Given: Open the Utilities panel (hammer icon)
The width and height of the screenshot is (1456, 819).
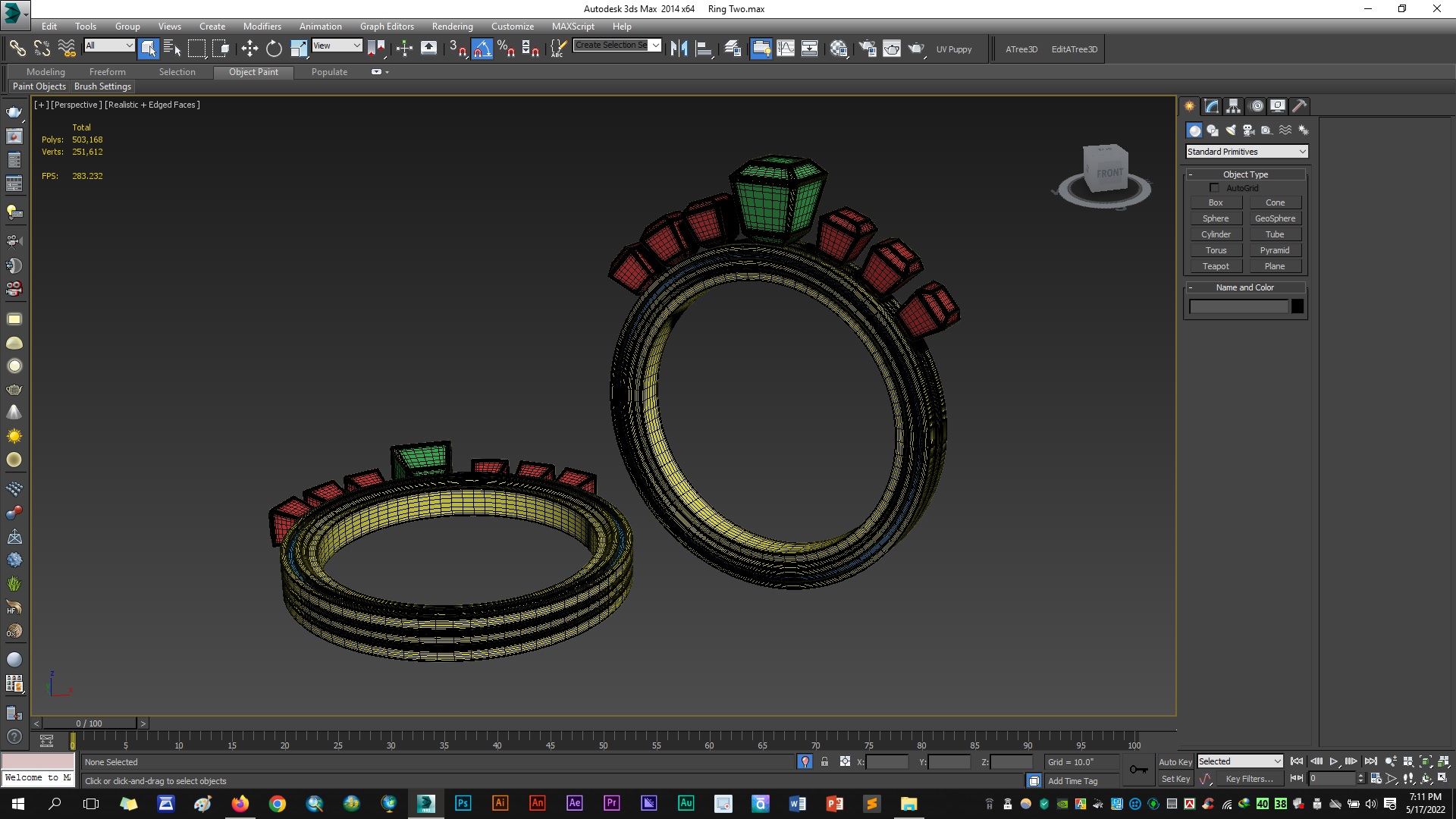Looking at the screenshot, I should click(1300, 106).
